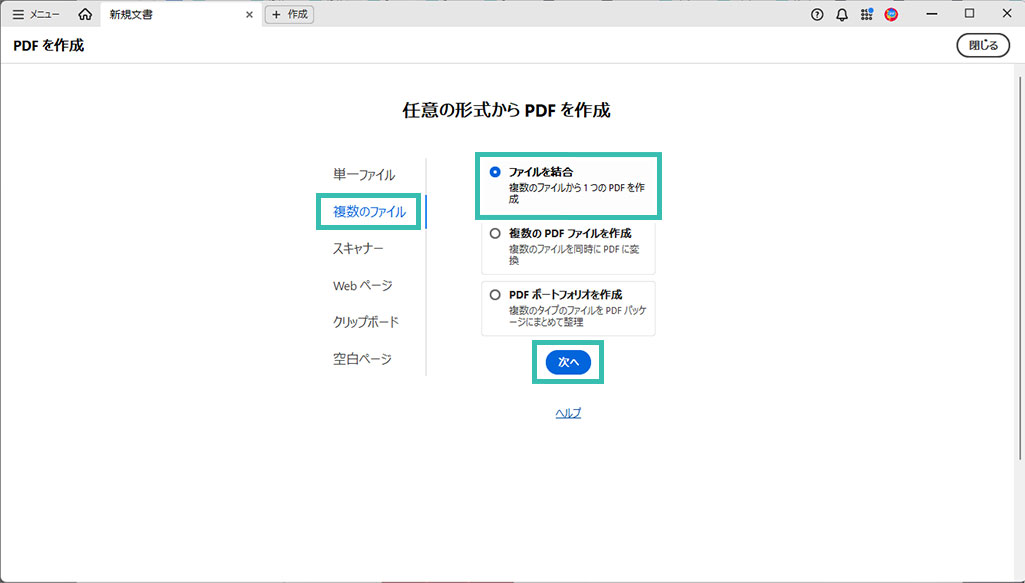Screen dimensions: 1025x583
Task: Open the notifications bell icon
Action: pyautogui.click(x=841, y=15)
